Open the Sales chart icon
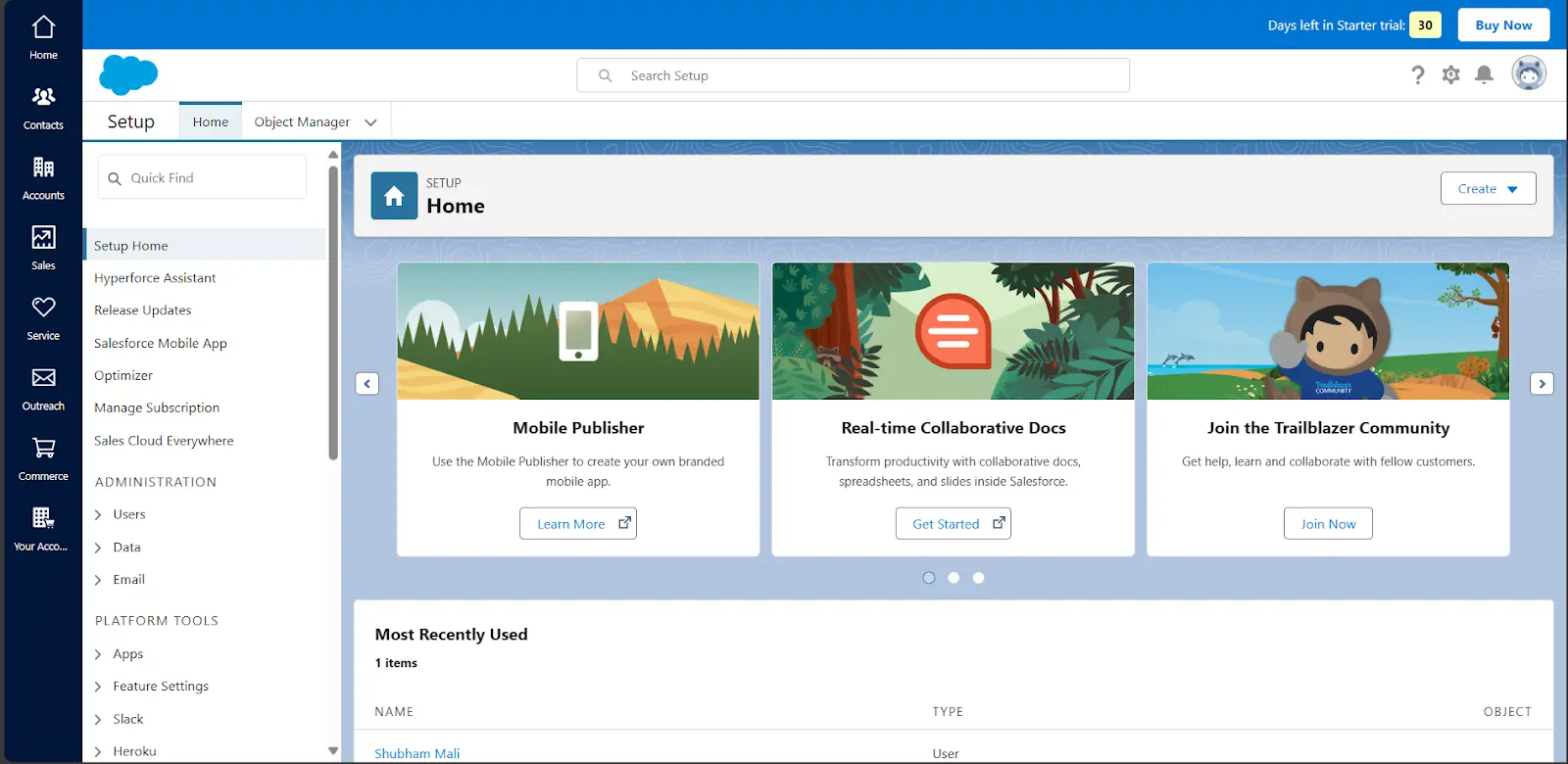 tap(43, 237)
